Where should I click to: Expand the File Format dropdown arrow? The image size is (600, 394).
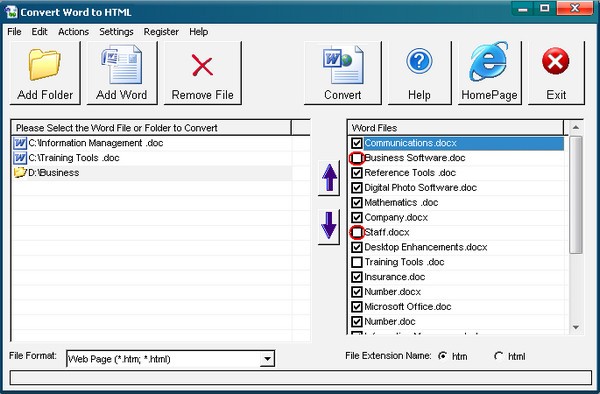pyautogui.click(x=267, y=359)
